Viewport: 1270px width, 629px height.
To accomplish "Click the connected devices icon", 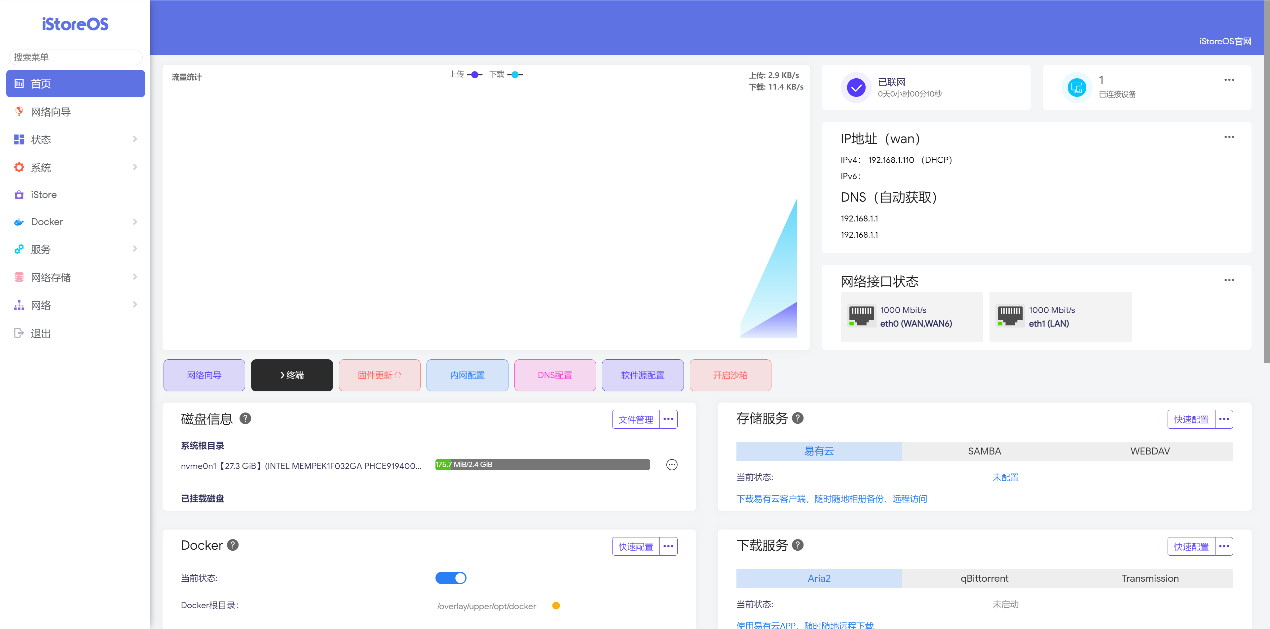I will point(1077,88).
